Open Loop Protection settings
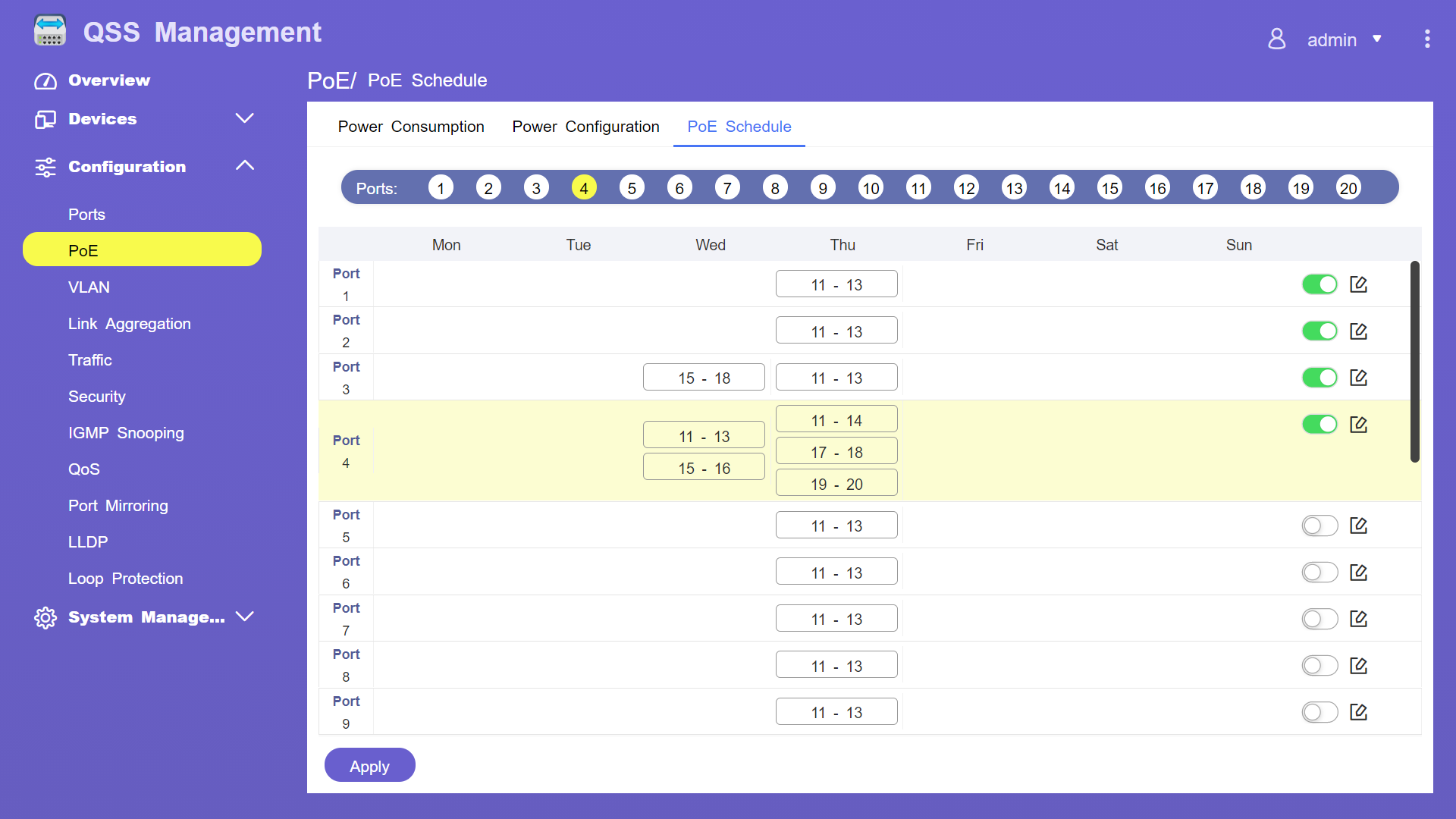Image resolution: width=1456 pixels, height=819 pixels. click(x=125, y=579)
